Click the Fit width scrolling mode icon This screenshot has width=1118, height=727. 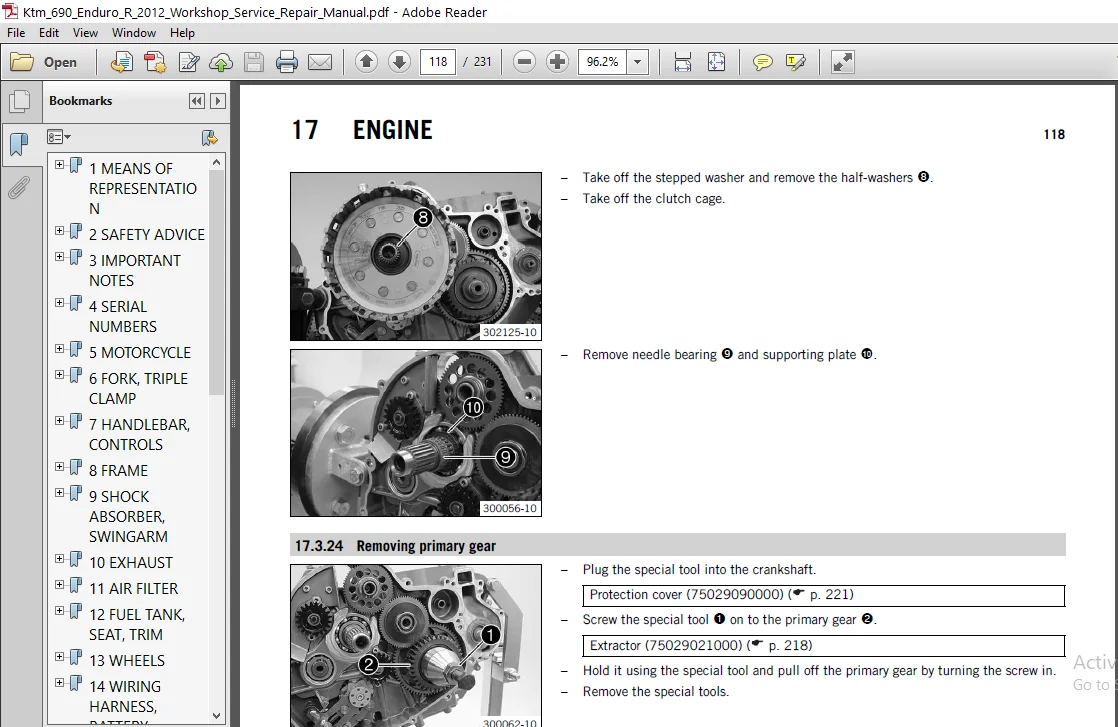point(682,62)
